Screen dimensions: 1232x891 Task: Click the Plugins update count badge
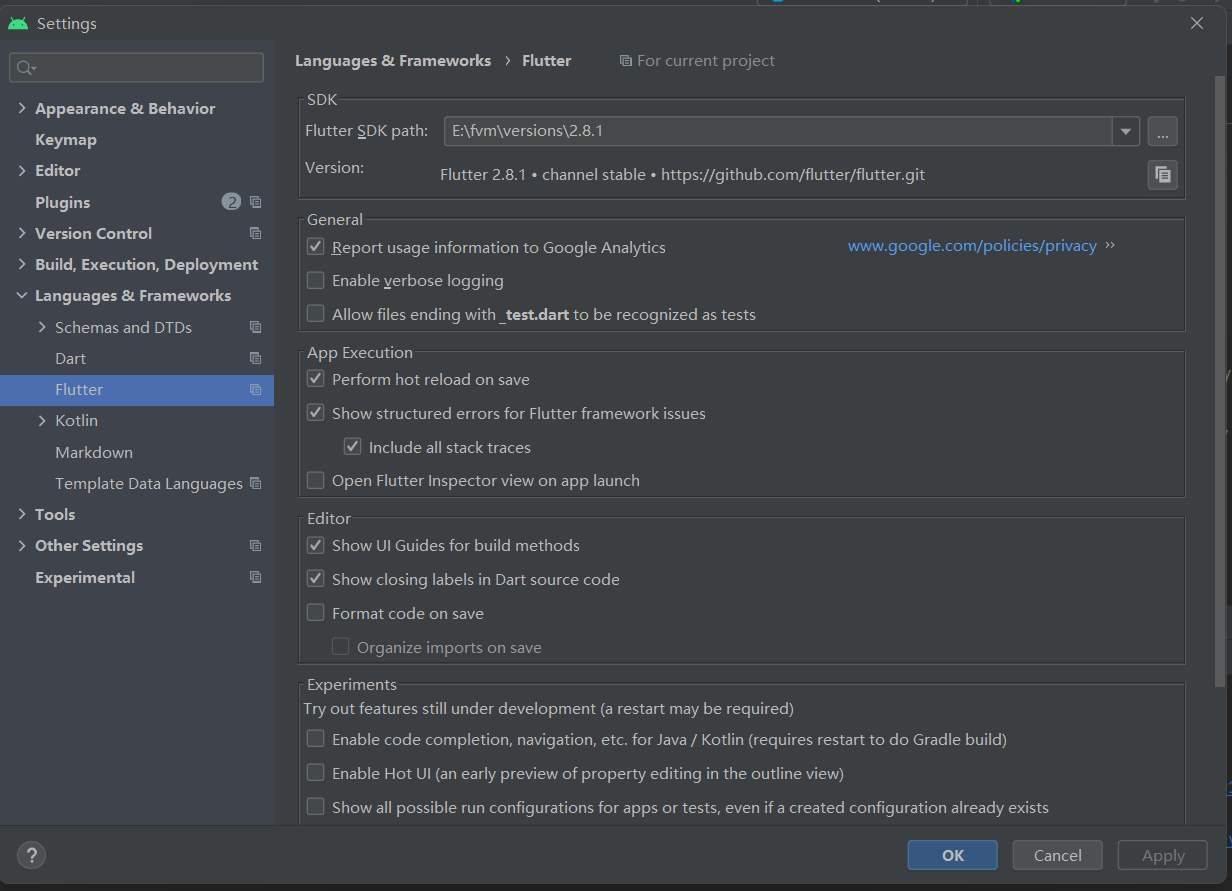(231, 202)
